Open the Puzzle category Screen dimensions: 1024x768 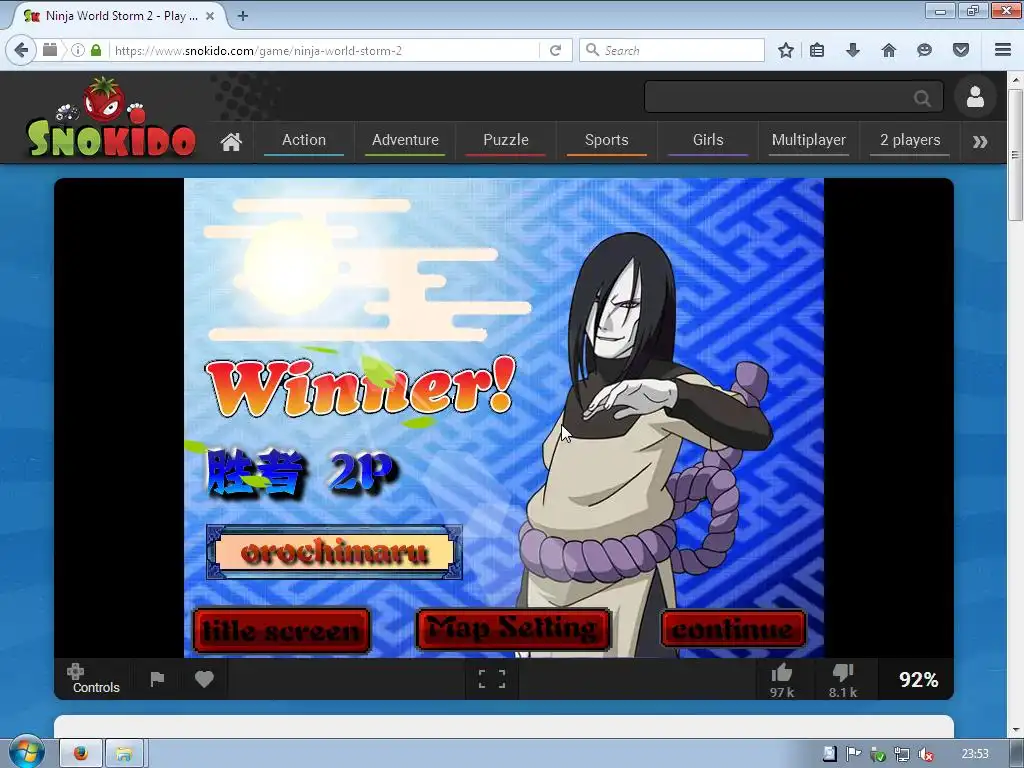pyautogui.click(x=505, y=140)
